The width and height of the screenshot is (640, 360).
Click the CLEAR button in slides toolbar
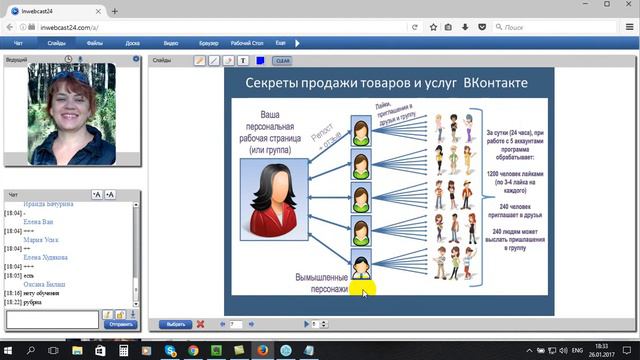pos(282,61)
